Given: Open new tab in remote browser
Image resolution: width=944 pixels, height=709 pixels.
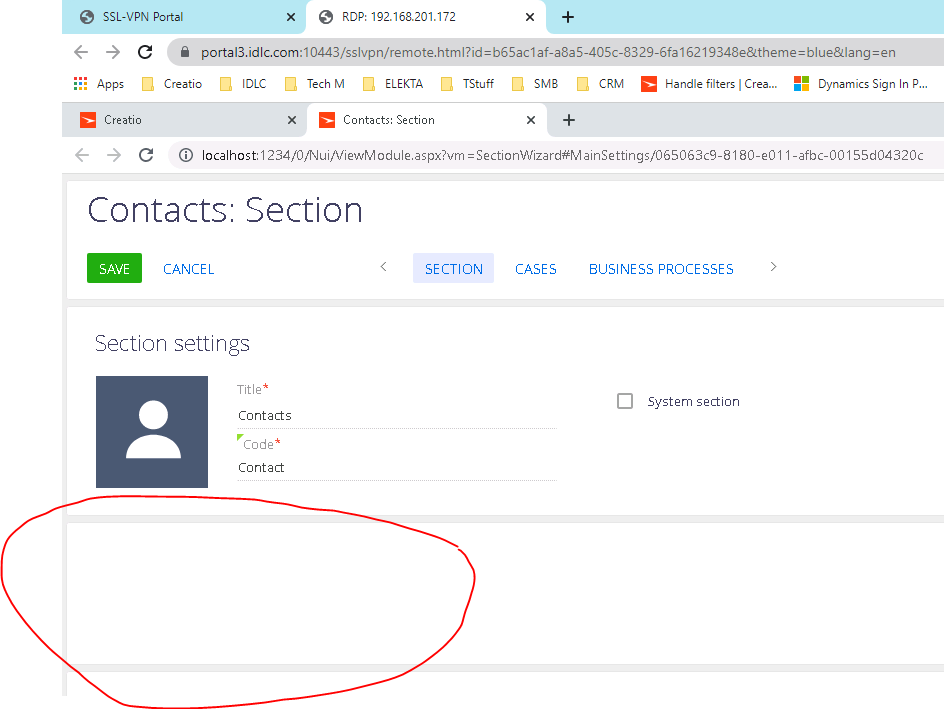Looking at the screenshot, I should [568, 120].
